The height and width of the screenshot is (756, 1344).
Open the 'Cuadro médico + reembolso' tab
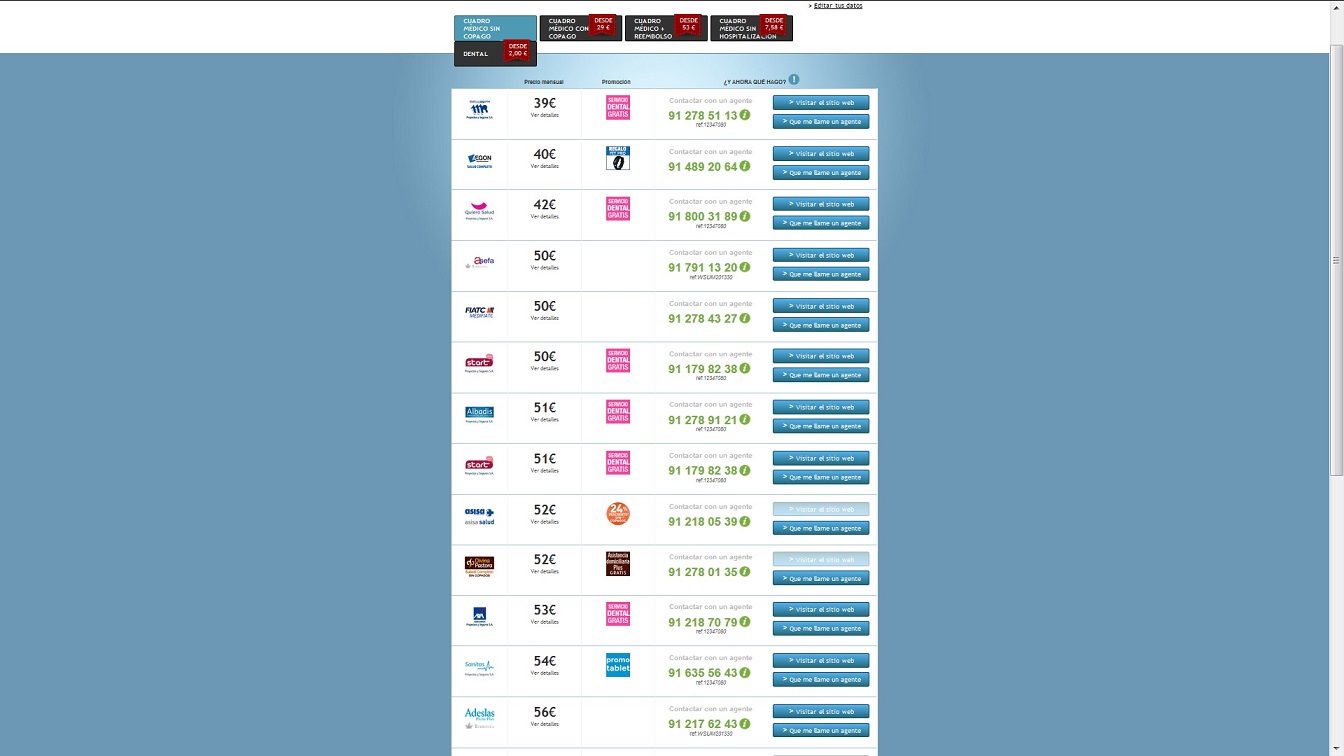(666, 28)
